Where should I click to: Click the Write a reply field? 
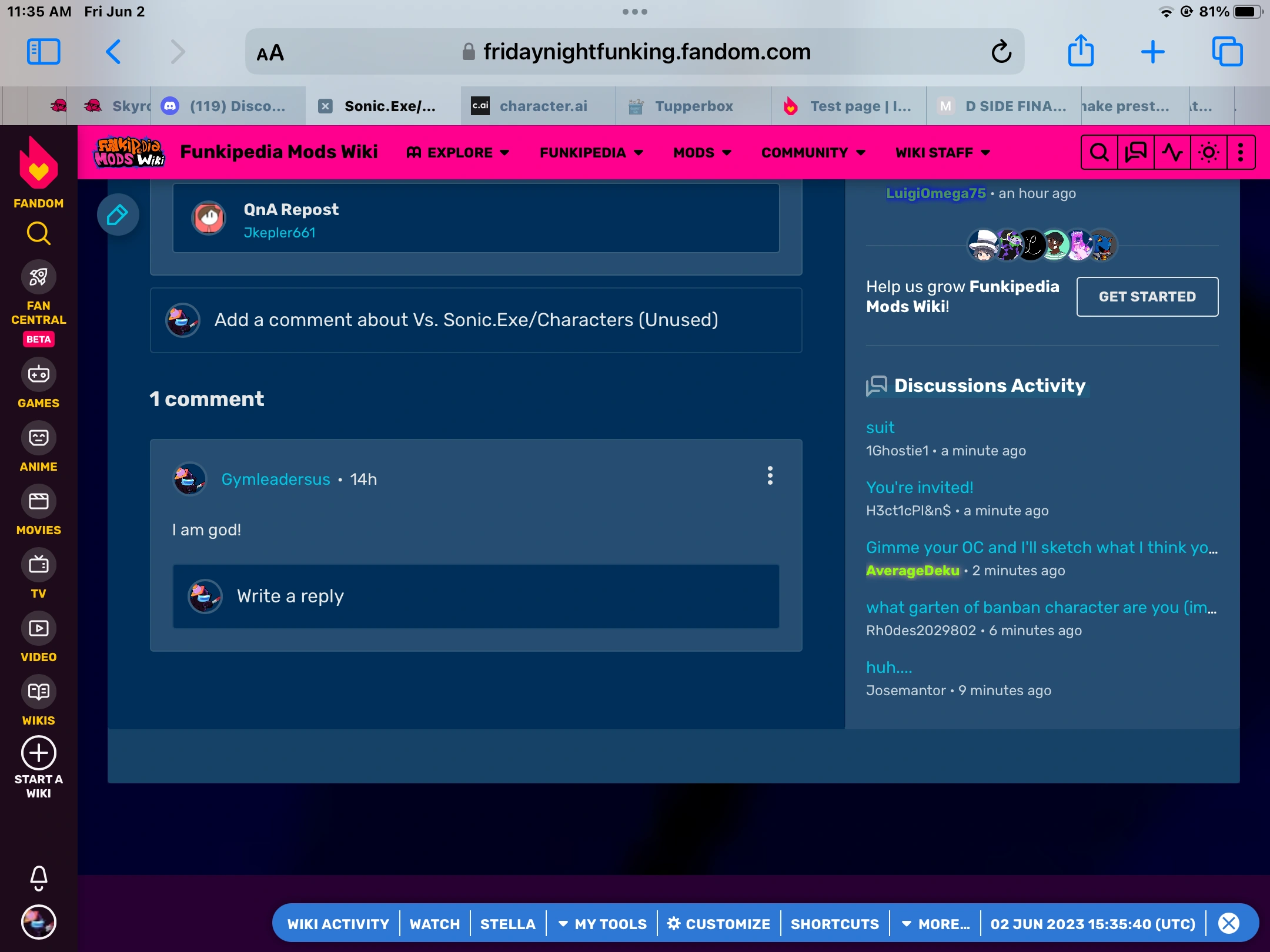[x=476, y=596]
